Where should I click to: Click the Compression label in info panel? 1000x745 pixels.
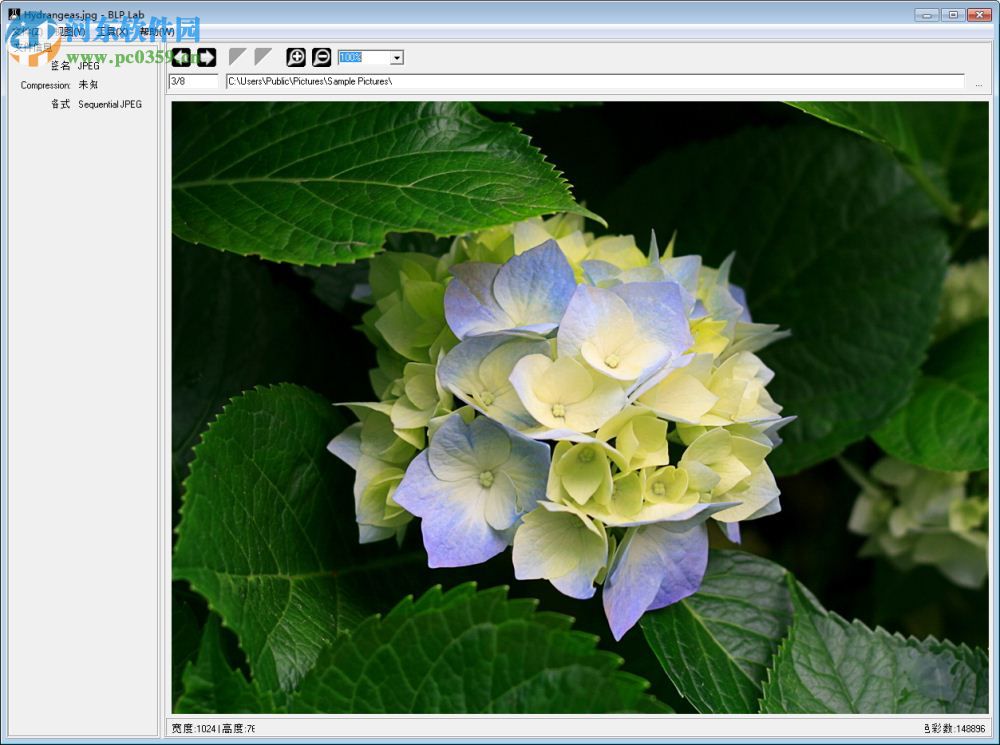(45, 85)
